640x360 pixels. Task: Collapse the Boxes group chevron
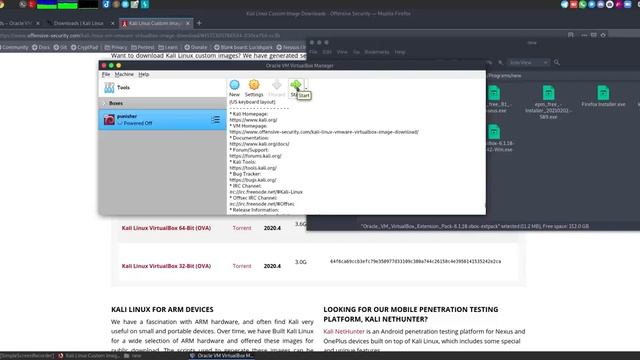pyautogui.click(x=104, y=103)
